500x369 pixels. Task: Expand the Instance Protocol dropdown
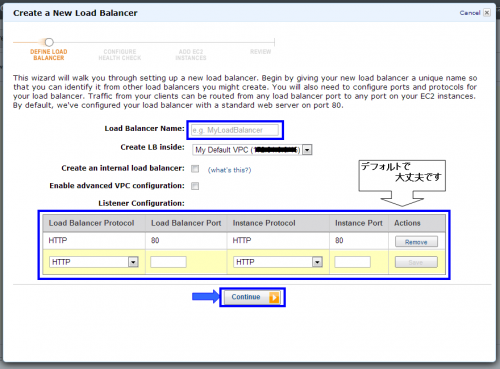[278, 262]
